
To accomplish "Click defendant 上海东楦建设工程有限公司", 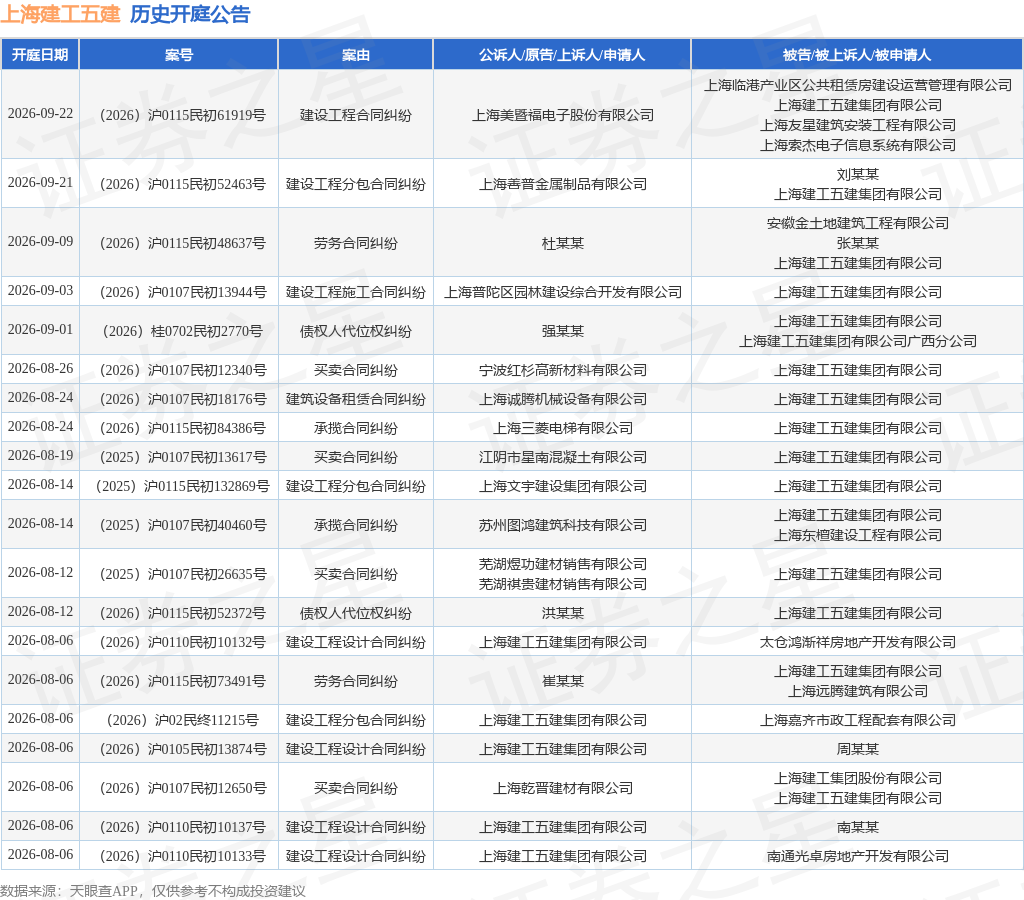I will click(x=857, y=536).
